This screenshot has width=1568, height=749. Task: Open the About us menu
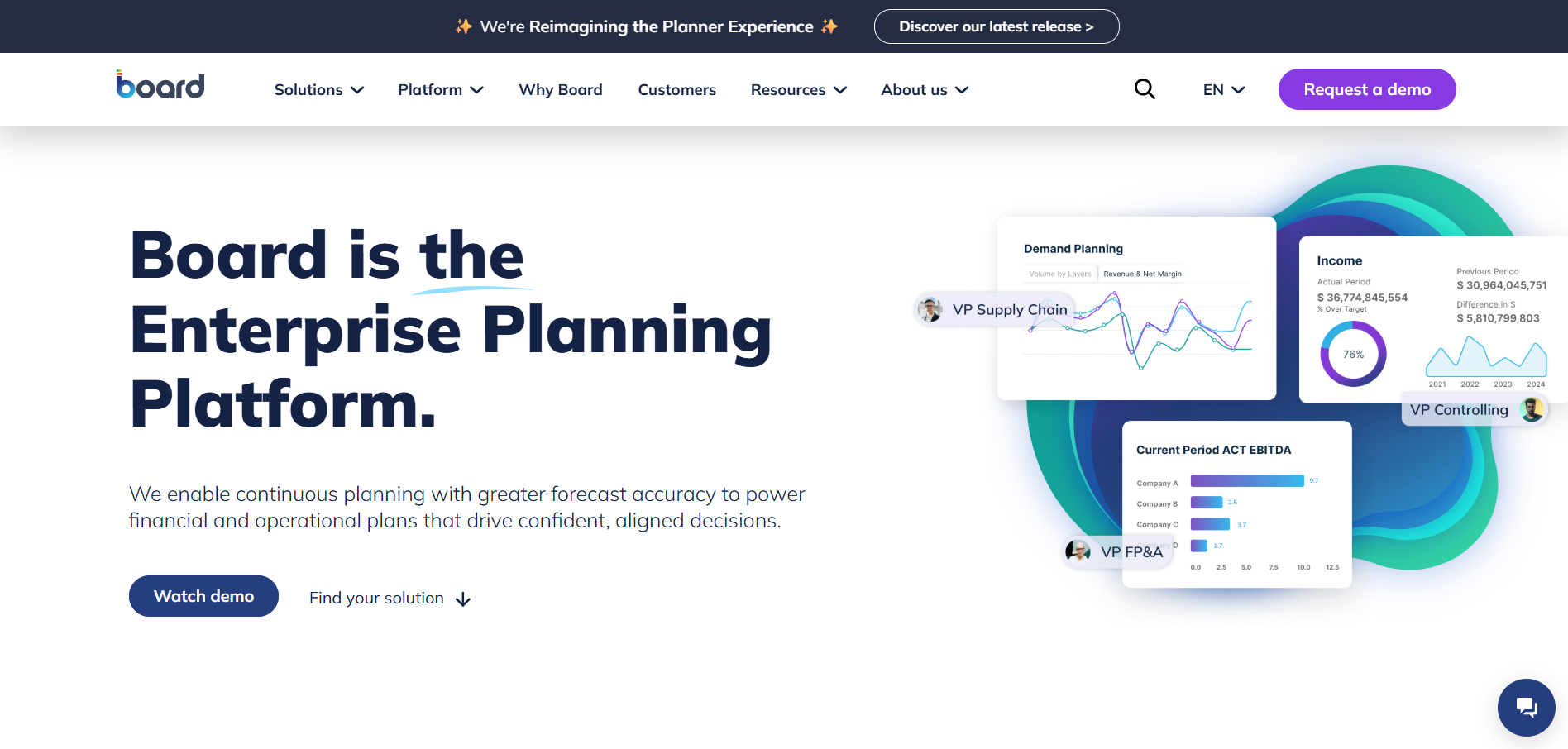pos(925,89)
